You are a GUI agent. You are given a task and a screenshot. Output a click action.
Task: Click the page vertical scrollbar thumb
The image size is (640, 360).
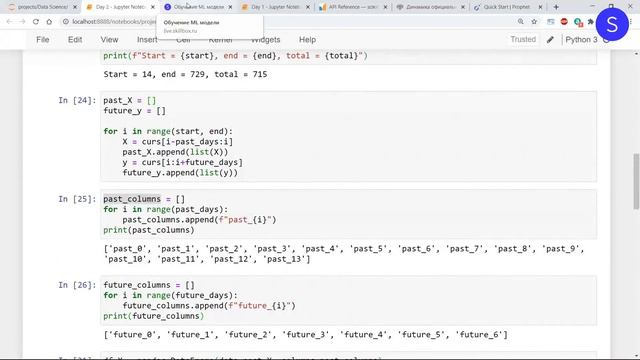click(x=636, y=181)
